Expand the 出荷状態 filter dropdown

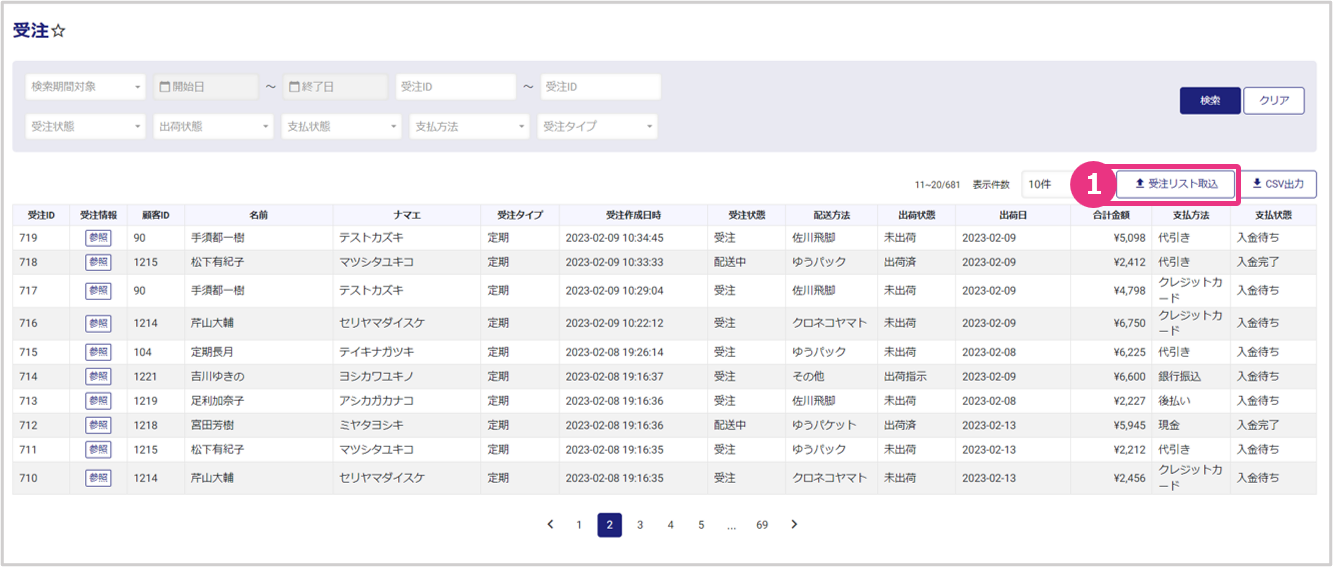(213, 127)
